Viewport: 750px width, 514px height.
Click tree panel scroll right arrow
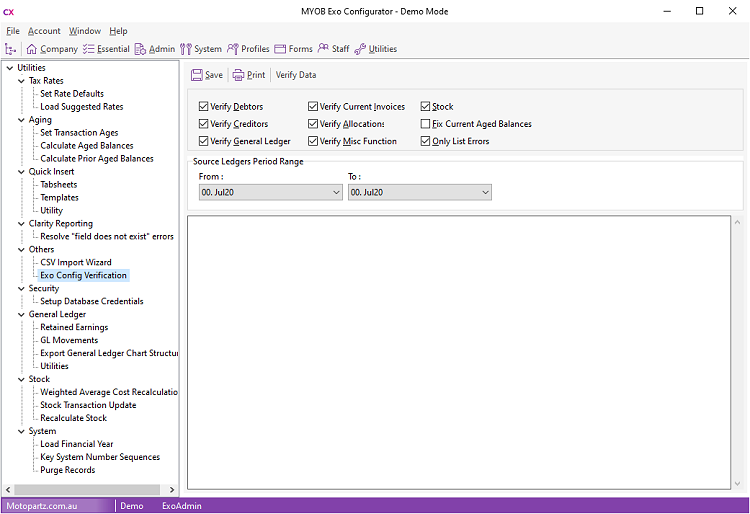tap(172, 490)
